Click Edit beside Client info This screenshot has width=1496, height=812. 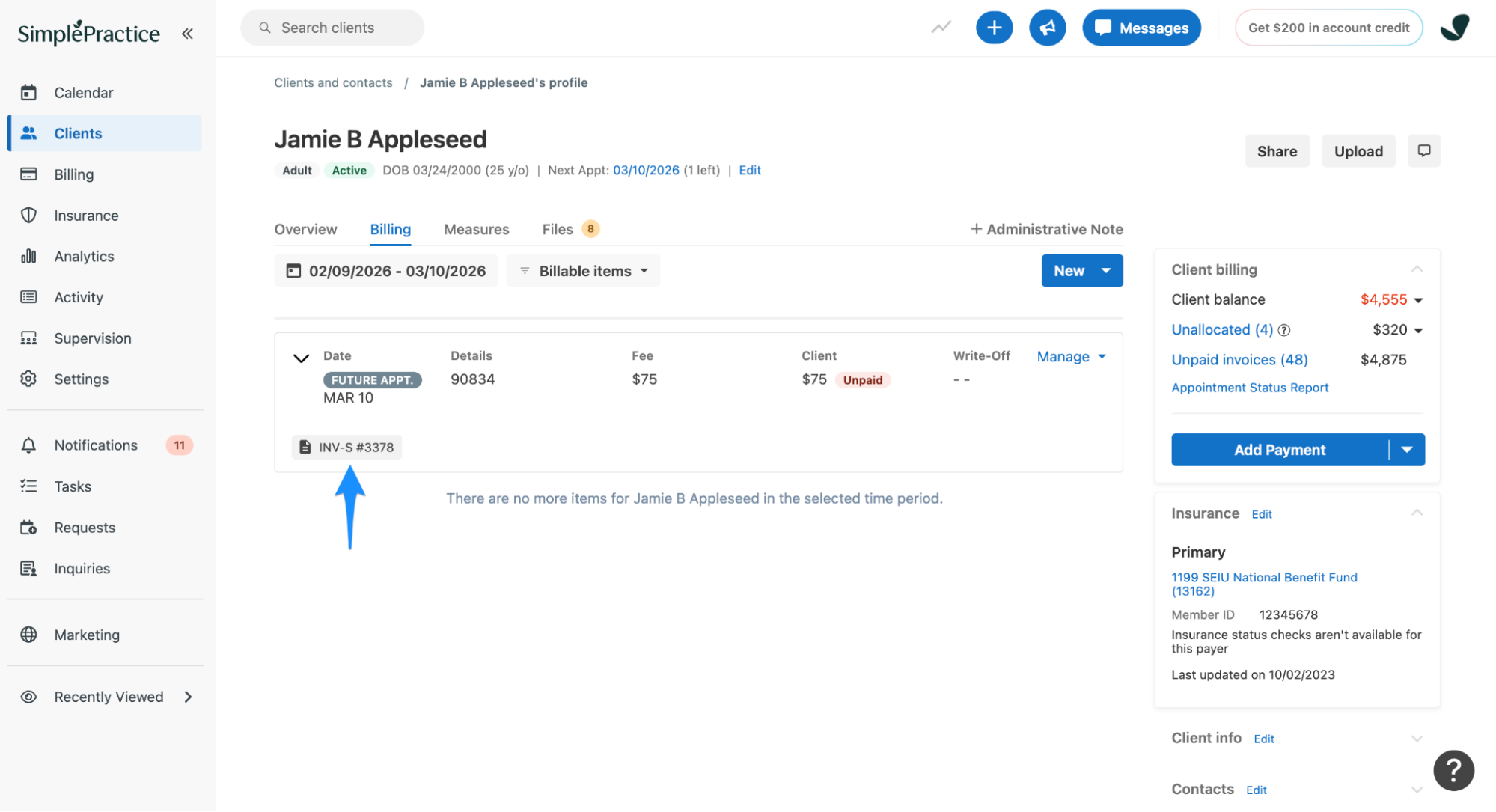(1263, 739)
